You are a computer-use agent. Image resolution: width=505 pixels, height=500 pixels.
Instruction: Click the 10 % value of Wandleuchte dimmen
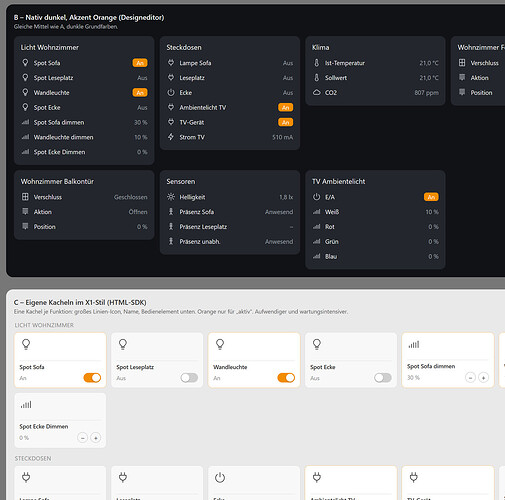tap(141, 137)
